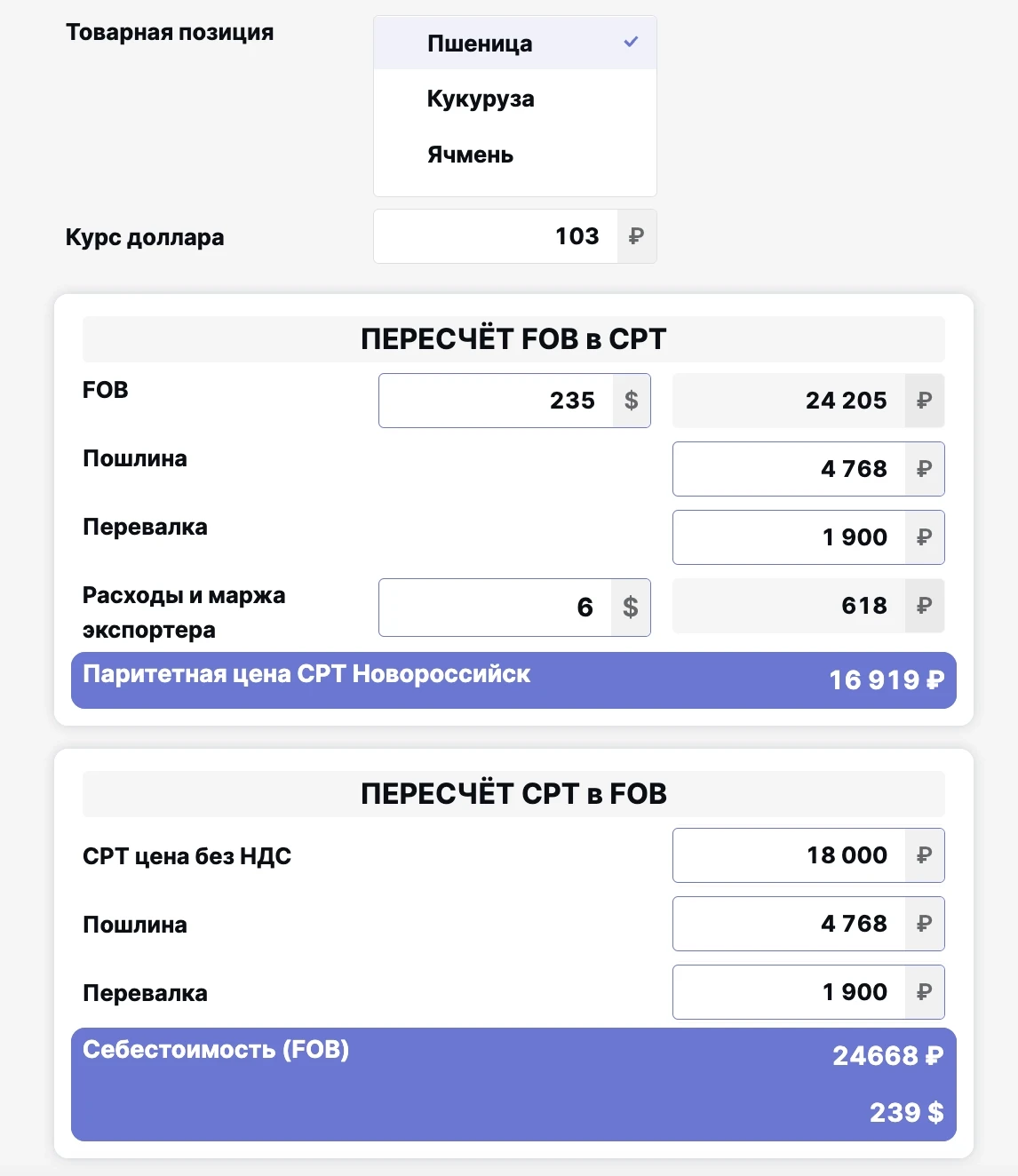Click the СРТ цена без НДС input
Viewport: 1018px width, 1176px height.
click(789, 855)
